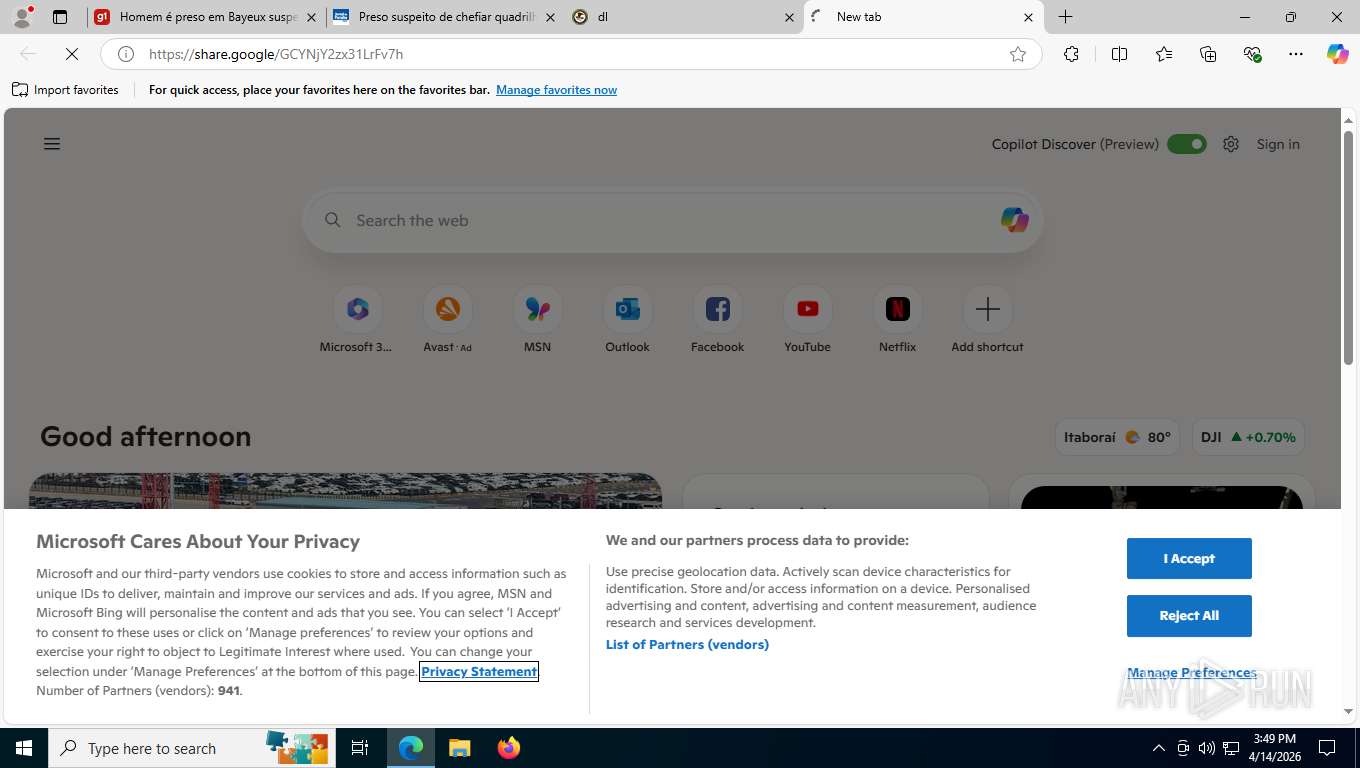Open the MSN shortcut
The image size is (1360, 768).
[538, 320]
